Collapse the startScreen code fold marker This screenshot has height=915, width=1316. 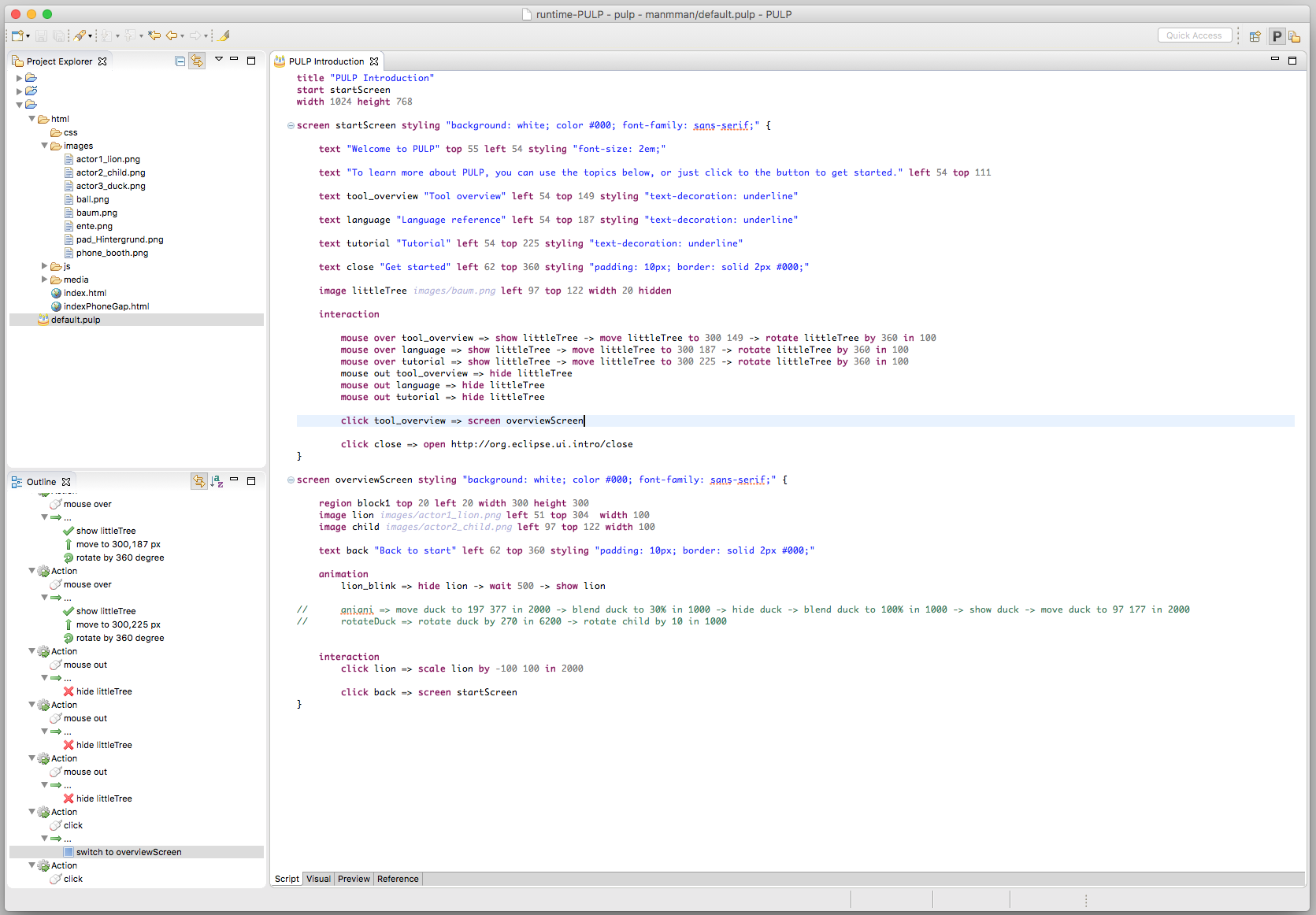(291, 125)
